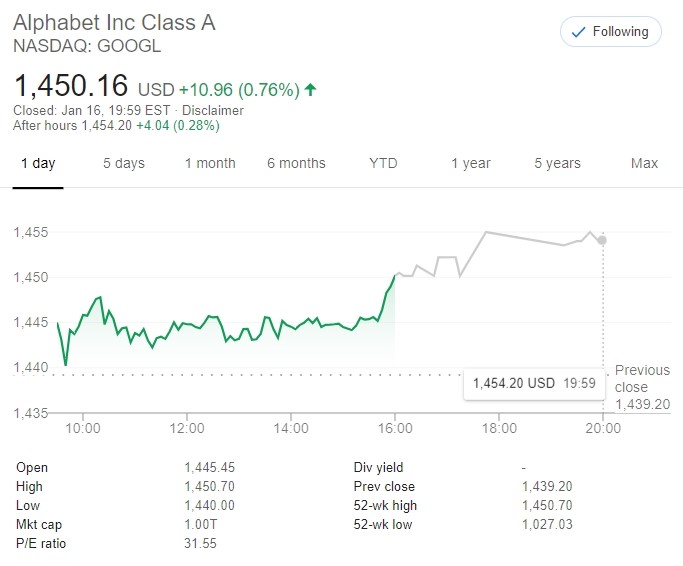Click the Alphabet Inc Class A title

point(115,23)
